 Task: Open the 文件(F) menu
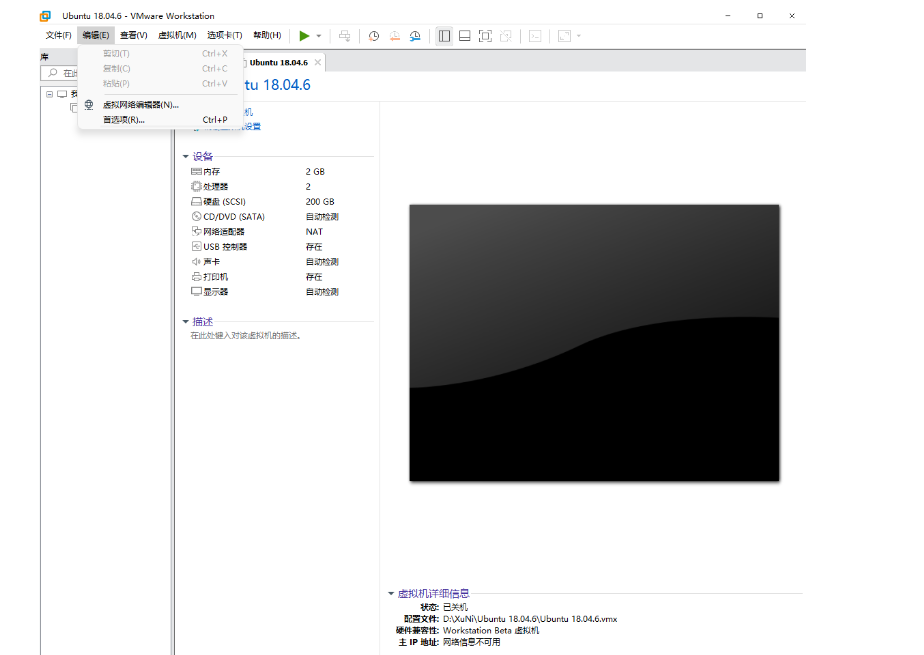pyautogui.click(x=58, y=35)
